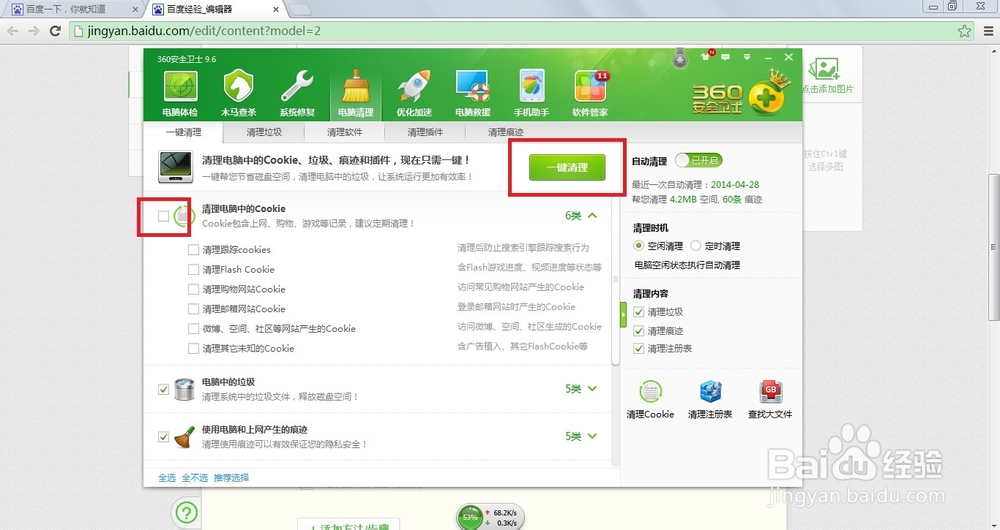This screenshot has height=530, width=1000.
Task: Open 手机助手 phone icon
Action: click(x=532, y=86)
